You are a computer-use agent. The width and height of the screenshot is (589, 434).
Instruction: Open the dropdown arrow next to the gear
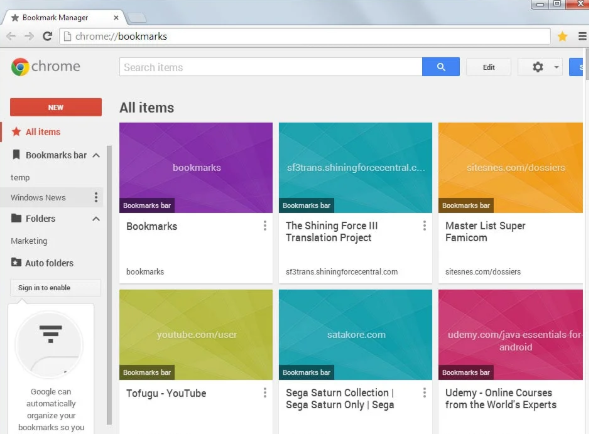click(556, 67)
